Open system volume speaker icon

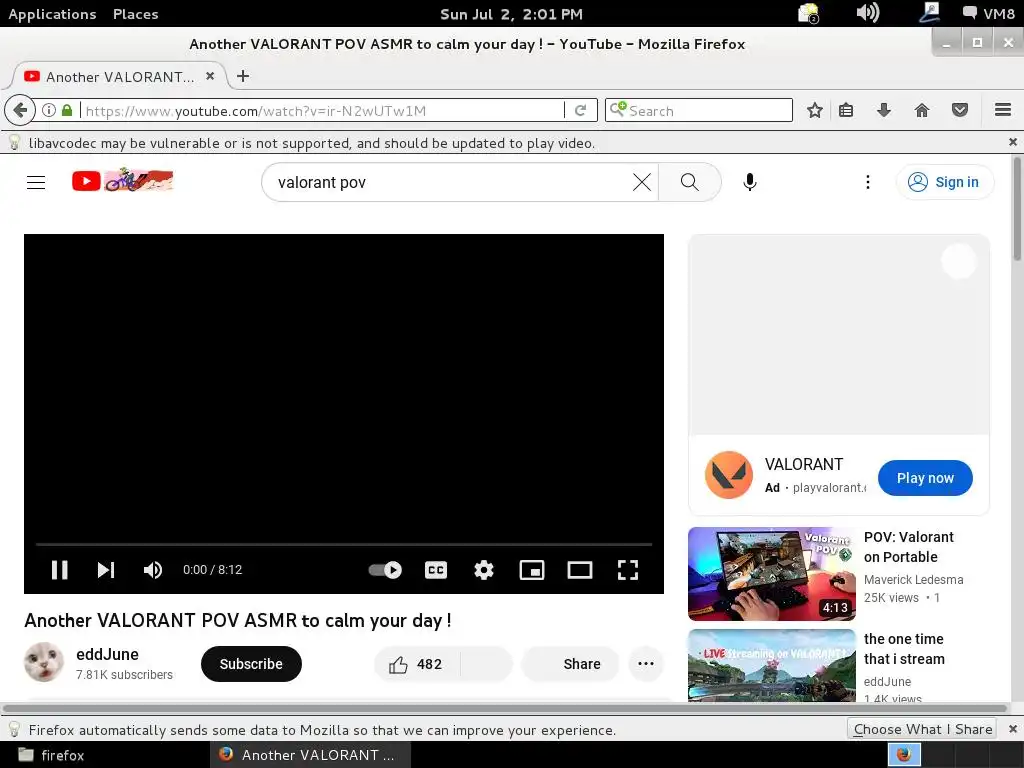pyautogui.click(x=868, y=13)
